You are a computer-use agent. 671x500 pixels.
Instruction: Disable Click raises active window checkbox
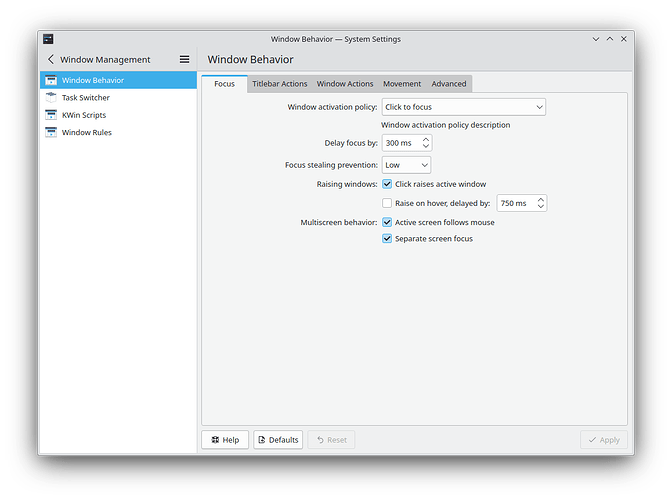(387, 185)
